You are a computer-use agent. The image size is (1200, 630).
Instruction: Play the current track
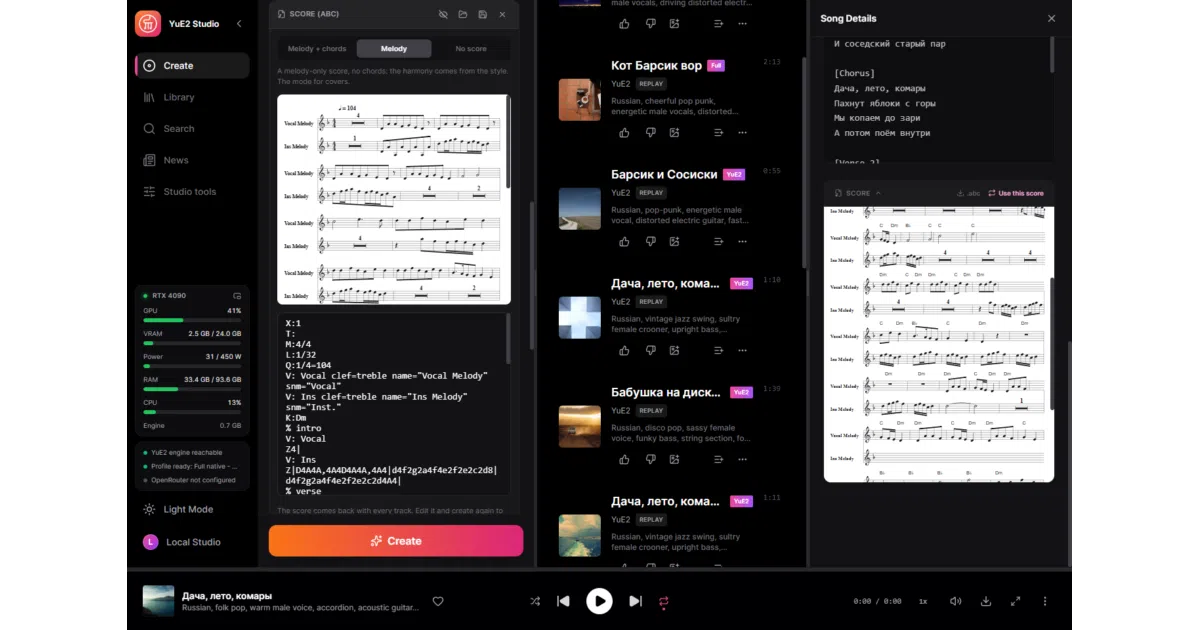click(x=599, y=601)
